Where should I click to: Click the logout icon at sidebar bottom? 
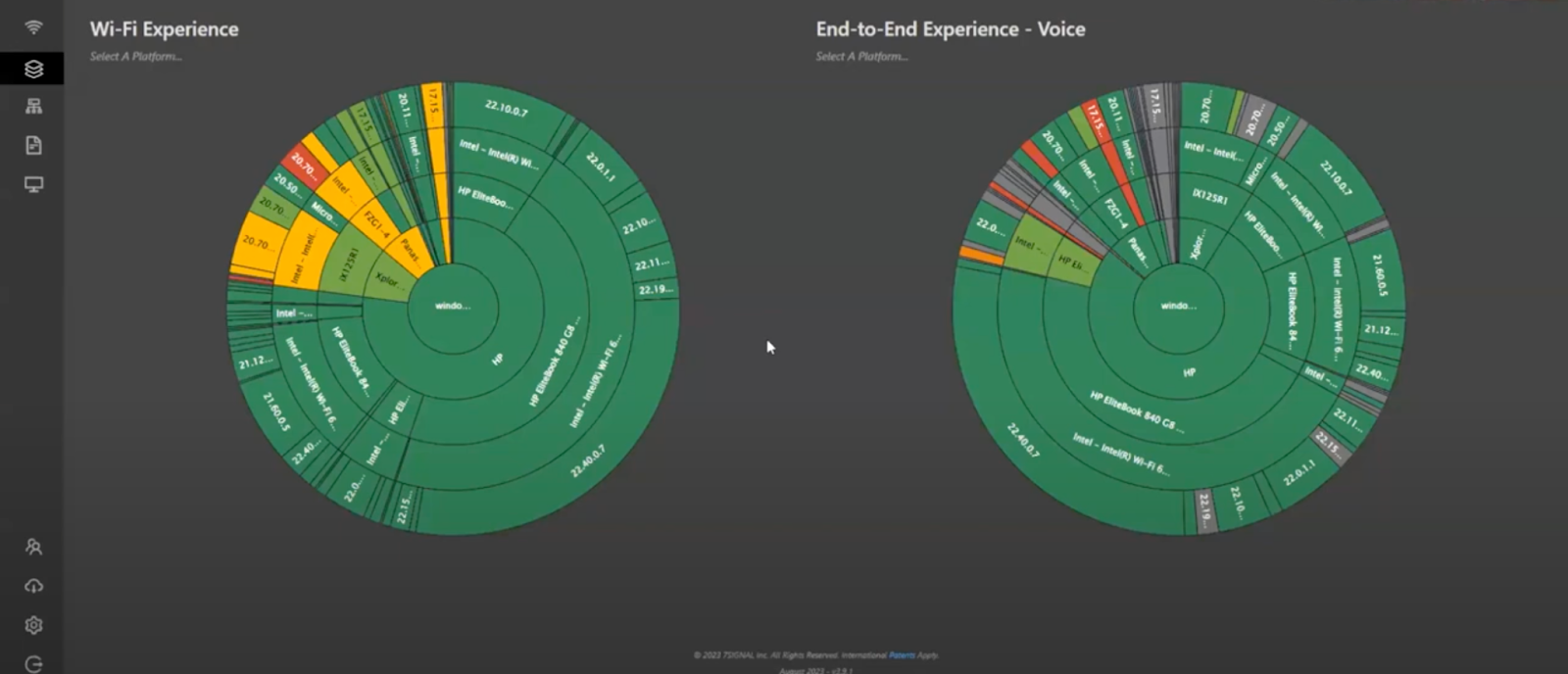click(x=33, y=664)
